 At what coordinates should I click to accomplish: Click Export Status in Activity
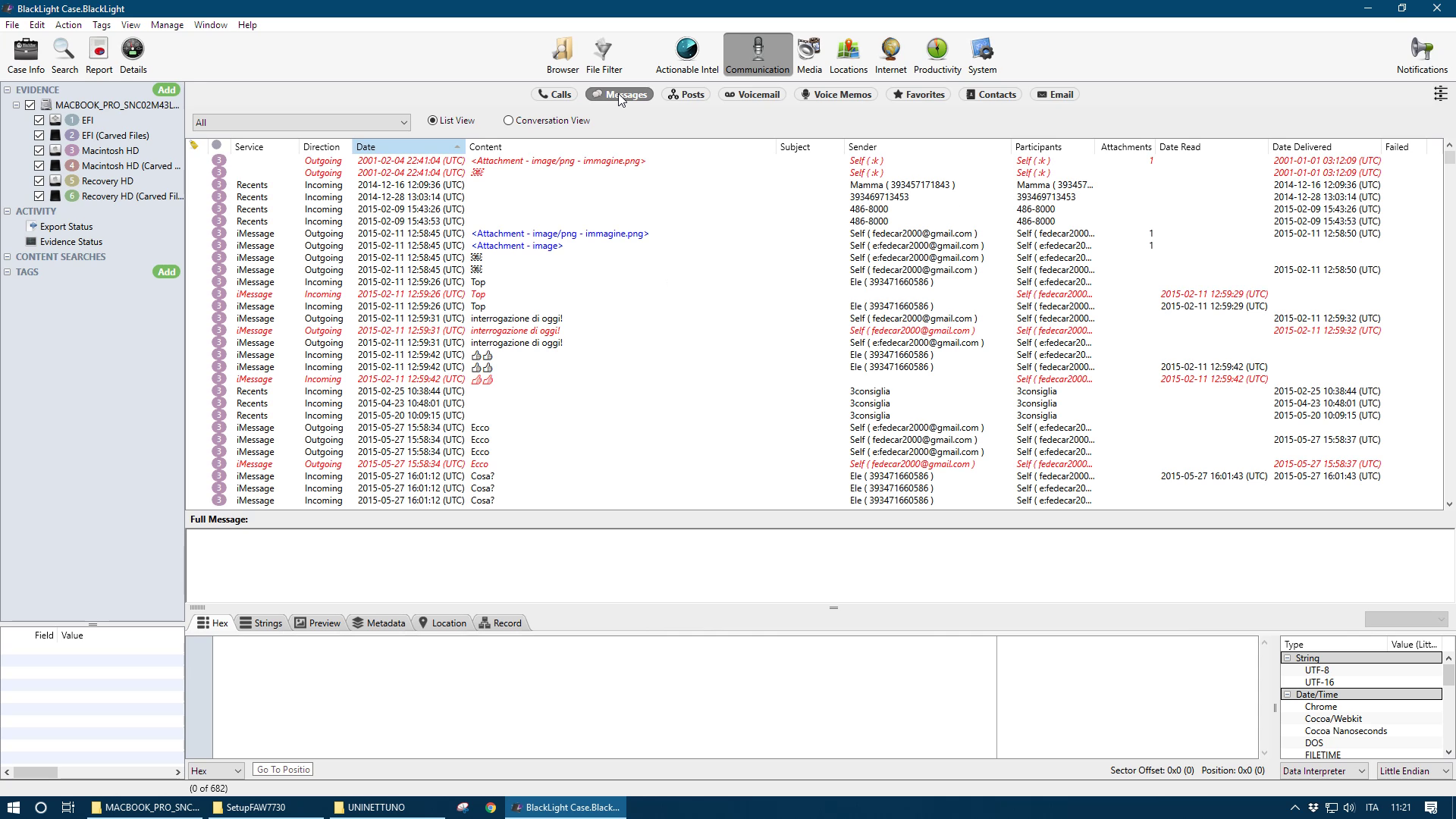(66, 227)
